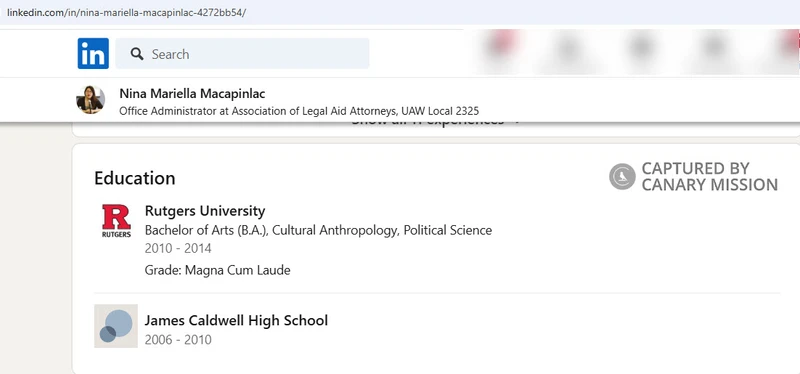Open the LinkedIn home logo
The width and height of the screenshot is (800, 374).
(93, 53)
